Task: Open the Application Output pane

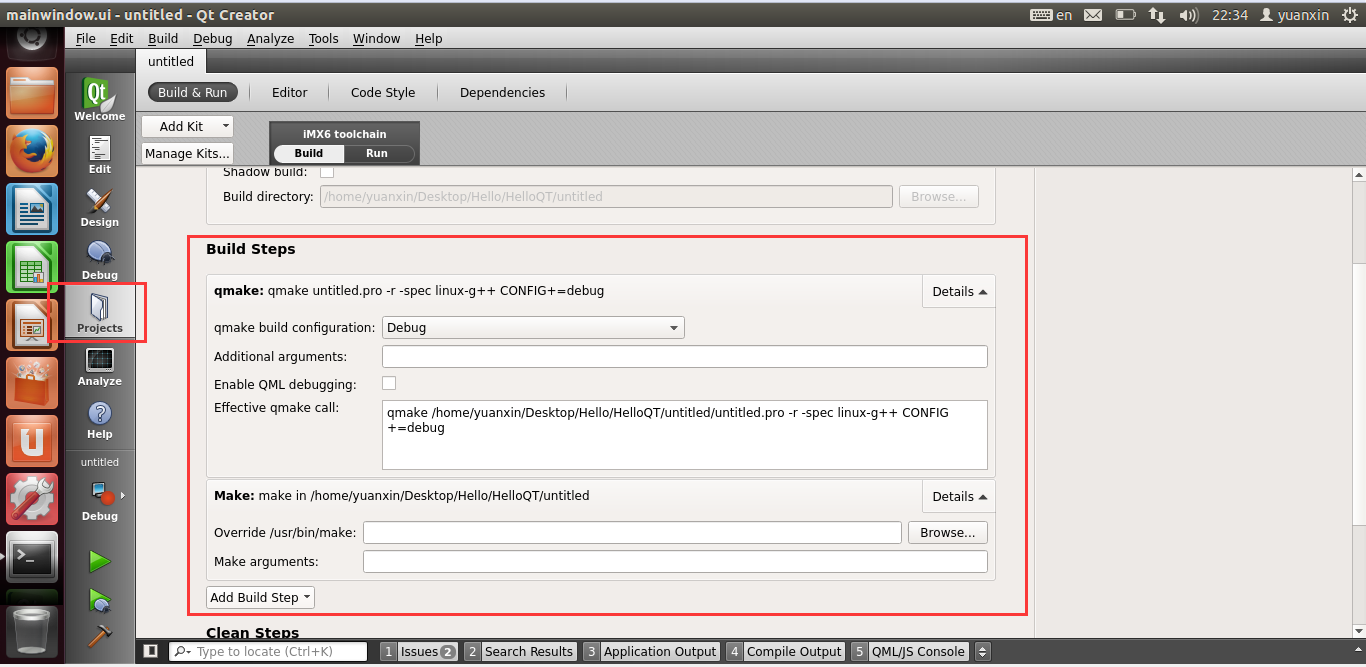Action: click(651, 651)
